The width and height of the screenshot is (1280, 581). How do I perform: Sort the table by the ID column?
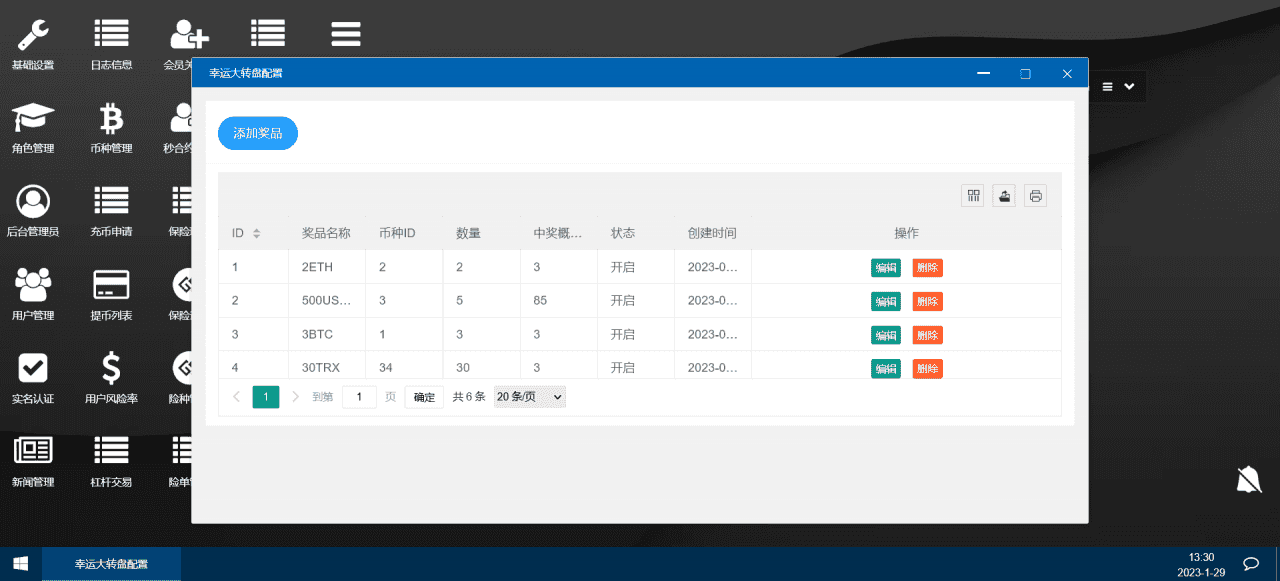(256, 233)
